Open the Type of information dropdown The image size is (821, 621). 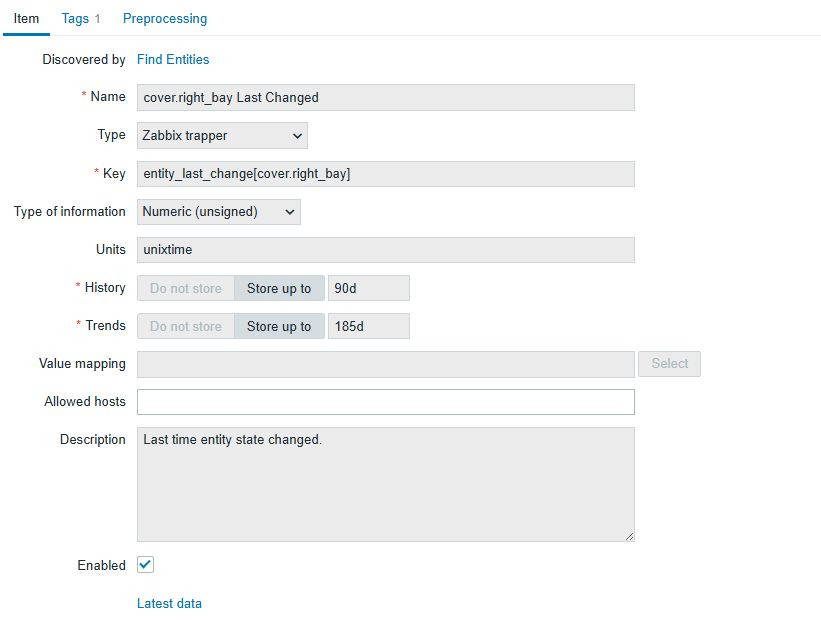218,211
